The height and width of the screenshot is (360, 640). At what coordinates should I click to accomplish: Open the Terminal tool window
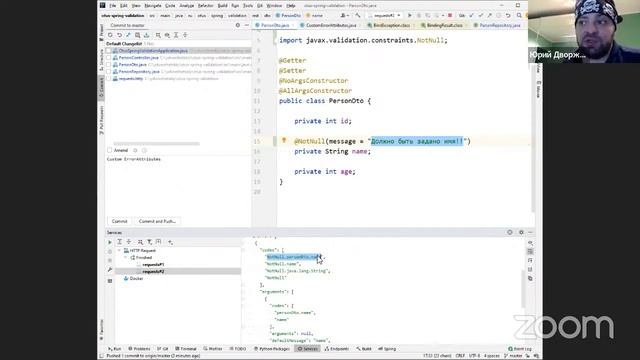point(186,349)
